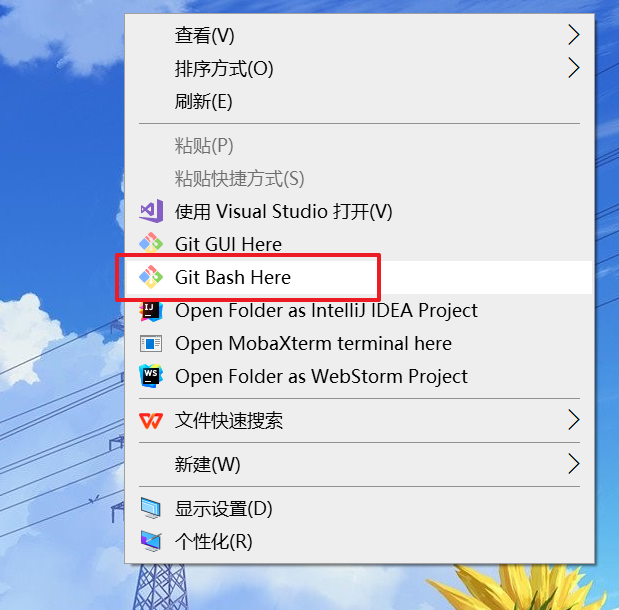Choose Open MobaXterm terminal here
Screen dimensions: 619x610
359,343
